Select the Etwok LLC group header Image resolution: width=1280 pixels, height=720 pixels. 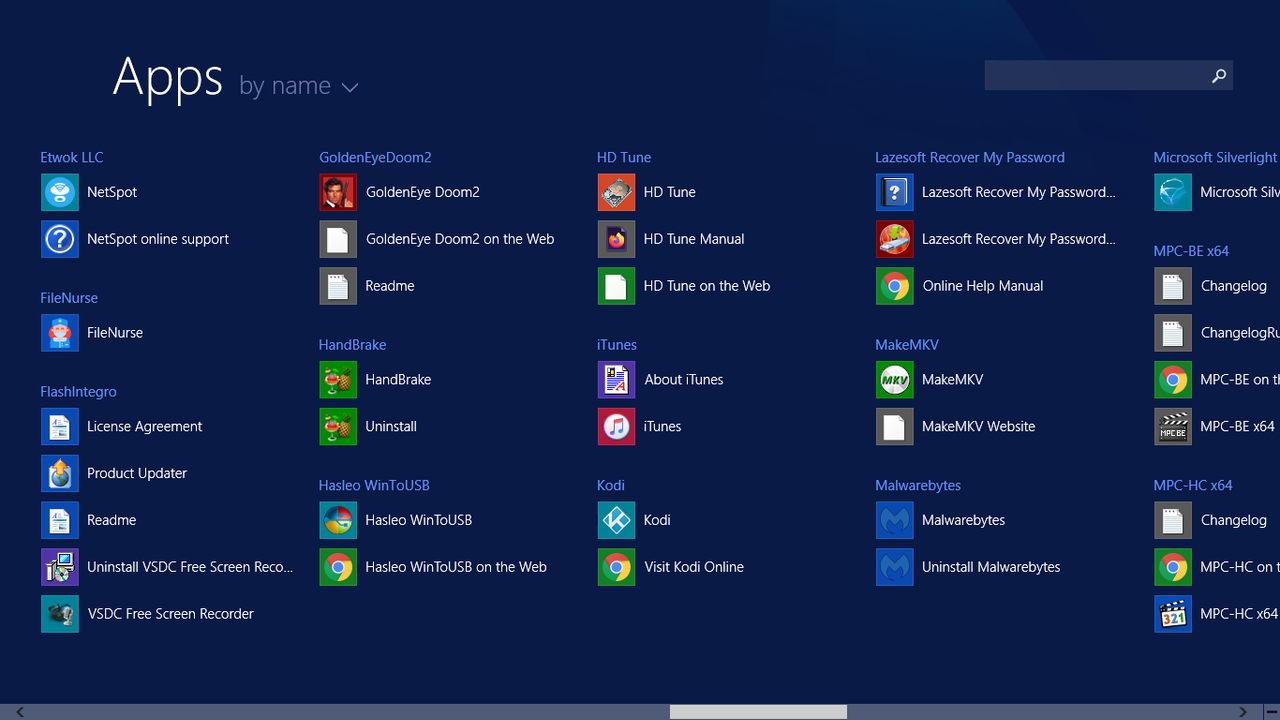(x=72, y=157)
